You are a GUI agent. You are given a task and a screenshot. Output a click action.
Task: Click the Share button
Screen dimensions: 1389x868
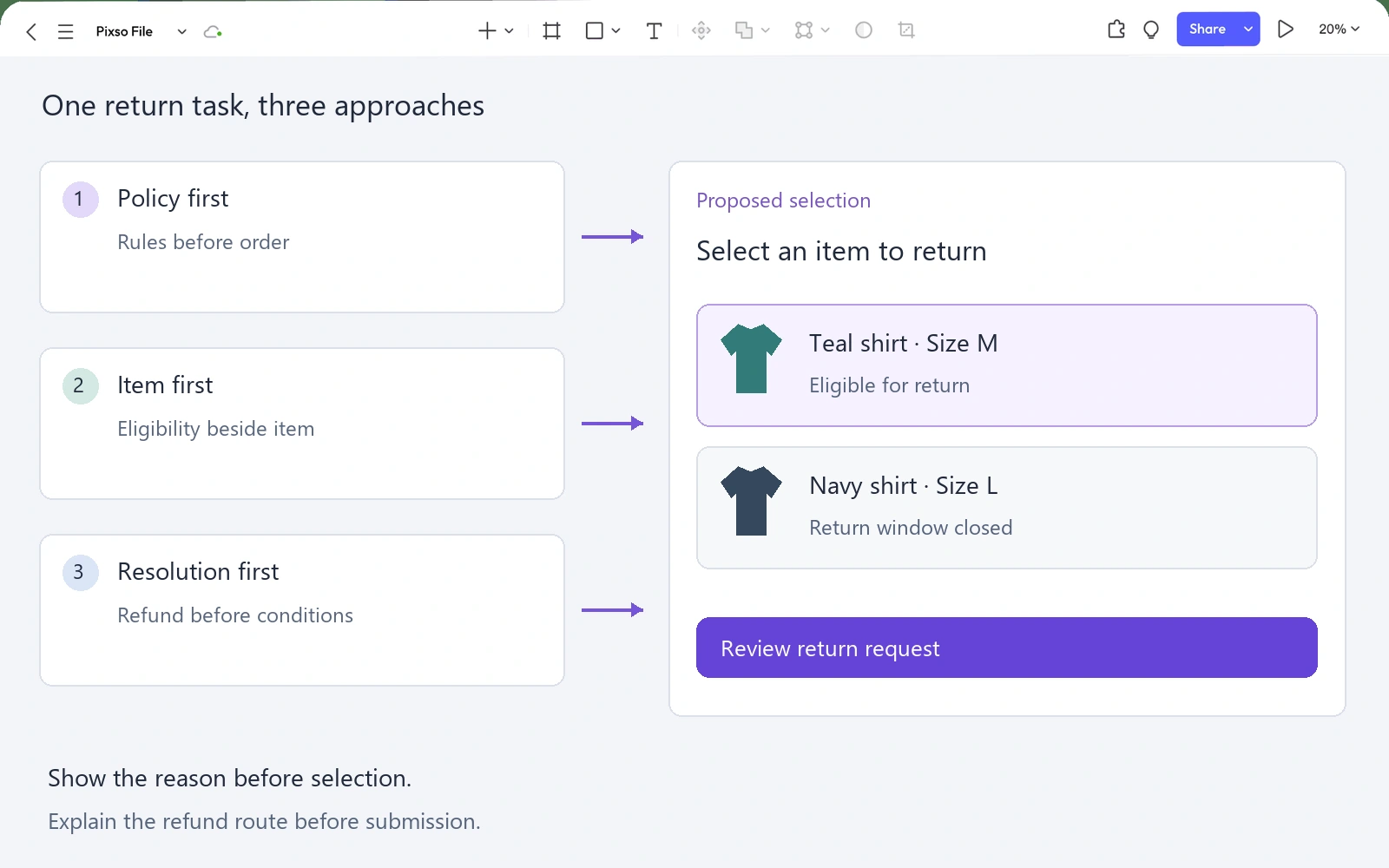(x=1208, y=30)
